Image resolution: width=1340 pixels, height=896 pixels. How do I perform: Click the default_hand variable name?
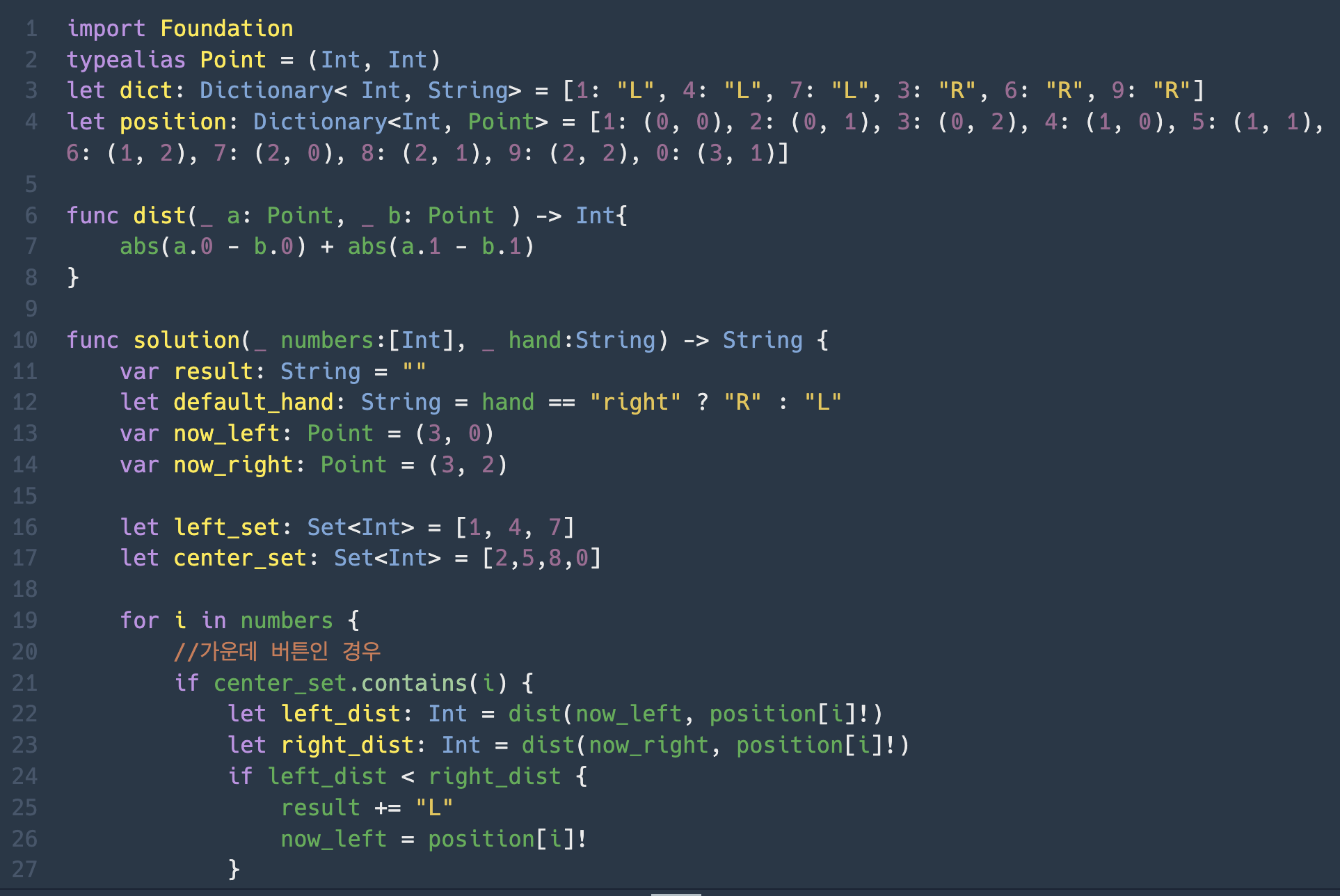click(x=253, y=402)
